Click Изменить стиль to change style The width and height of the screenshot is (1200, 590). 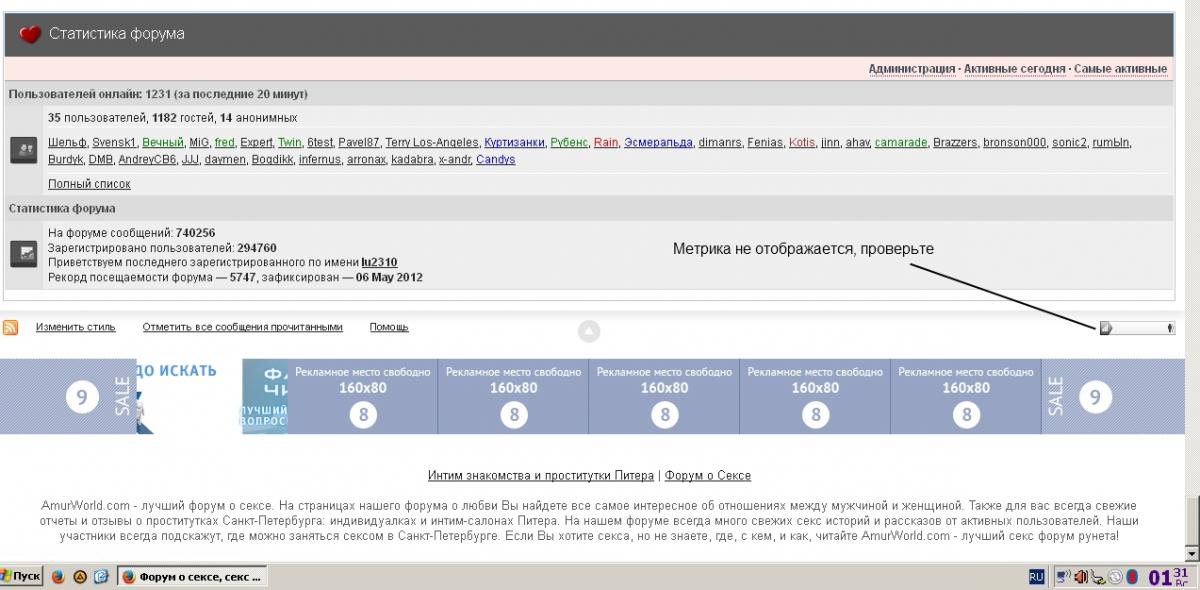coord(76,327)
